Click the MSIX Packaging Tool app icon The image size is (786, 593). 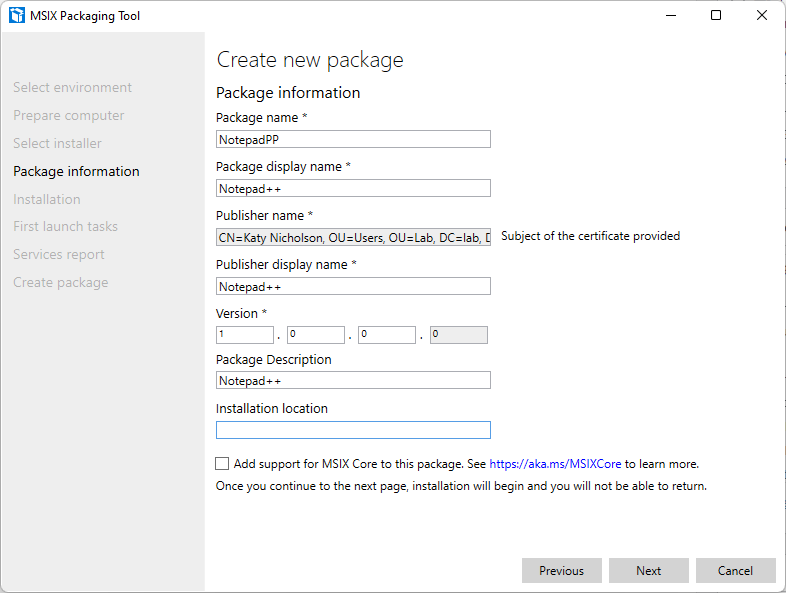(17, 15)
